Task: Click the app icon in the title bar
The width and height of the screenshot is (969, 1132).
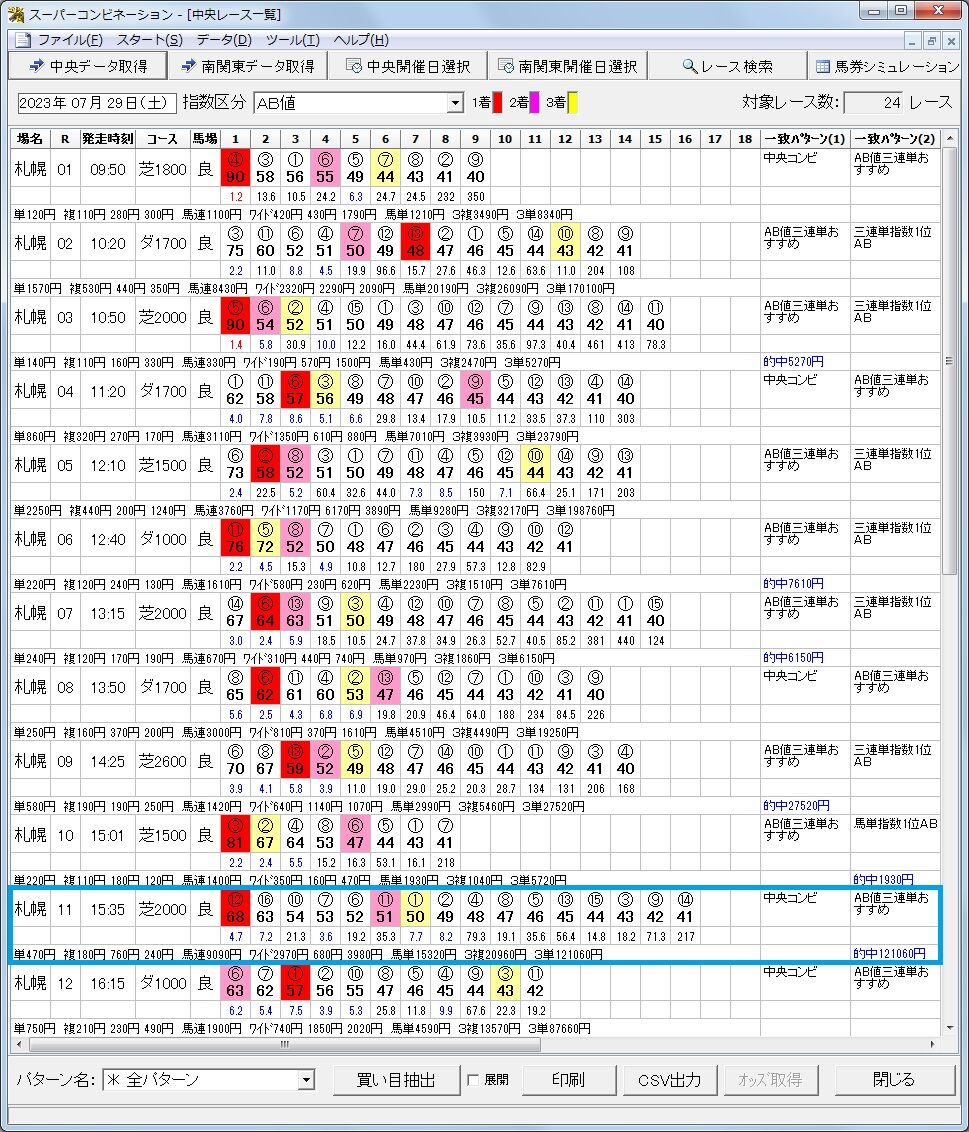Action: tap(14, 14)
